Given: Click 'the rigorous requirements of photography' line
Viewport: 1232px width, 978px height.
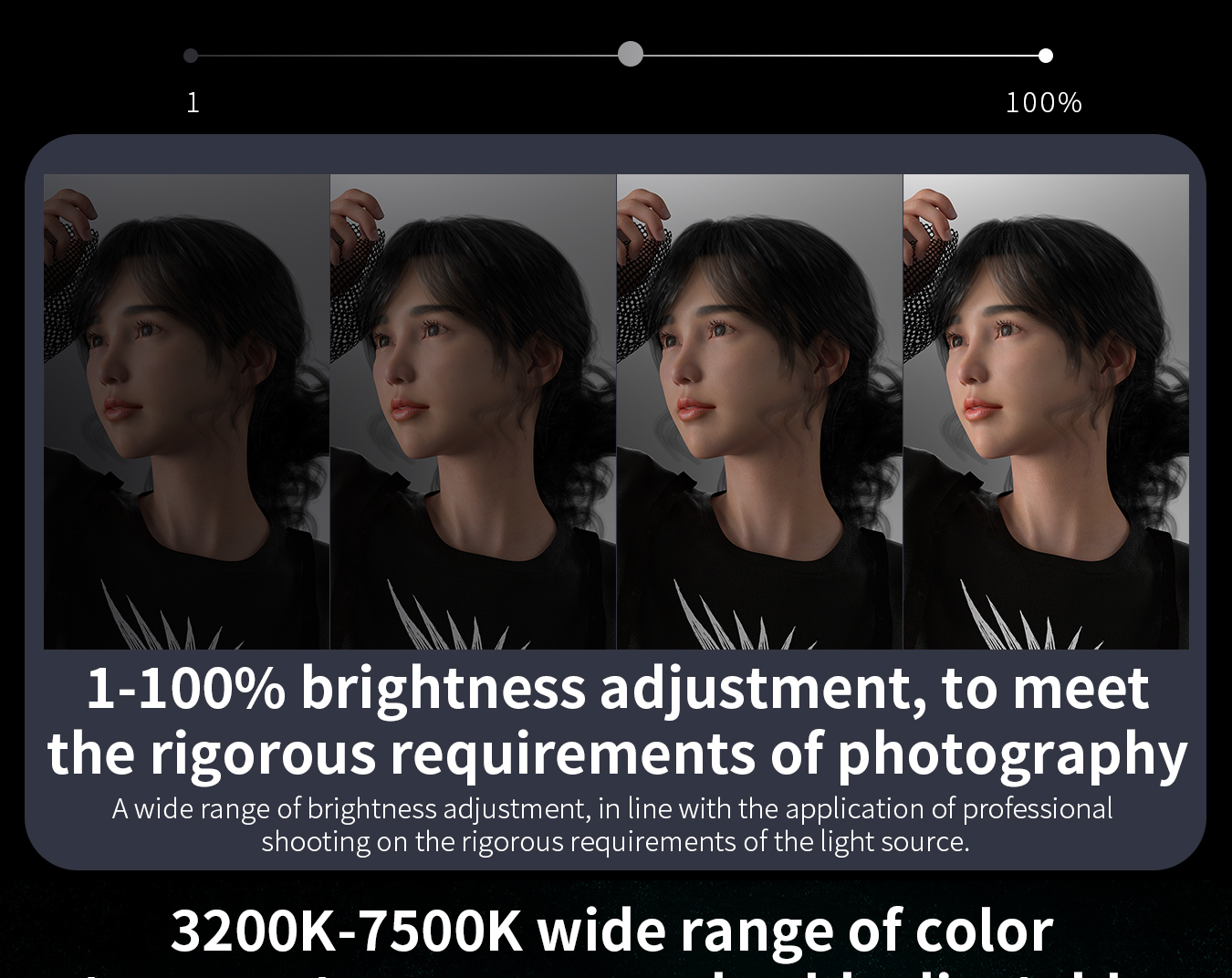Looking at the screenshot, I should [x=617, y=754].
